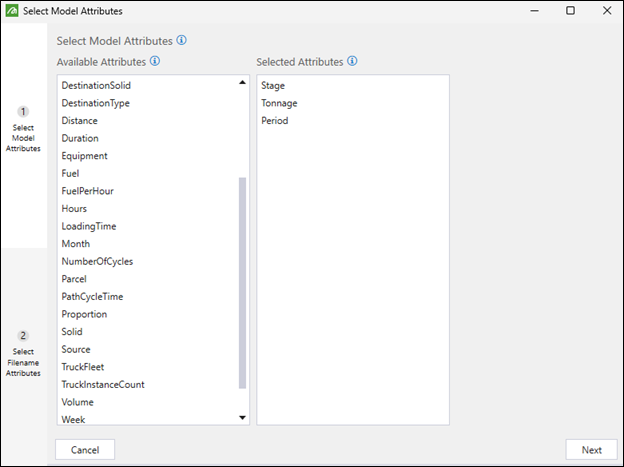Maximize the Select Model Attributes window

570,11
